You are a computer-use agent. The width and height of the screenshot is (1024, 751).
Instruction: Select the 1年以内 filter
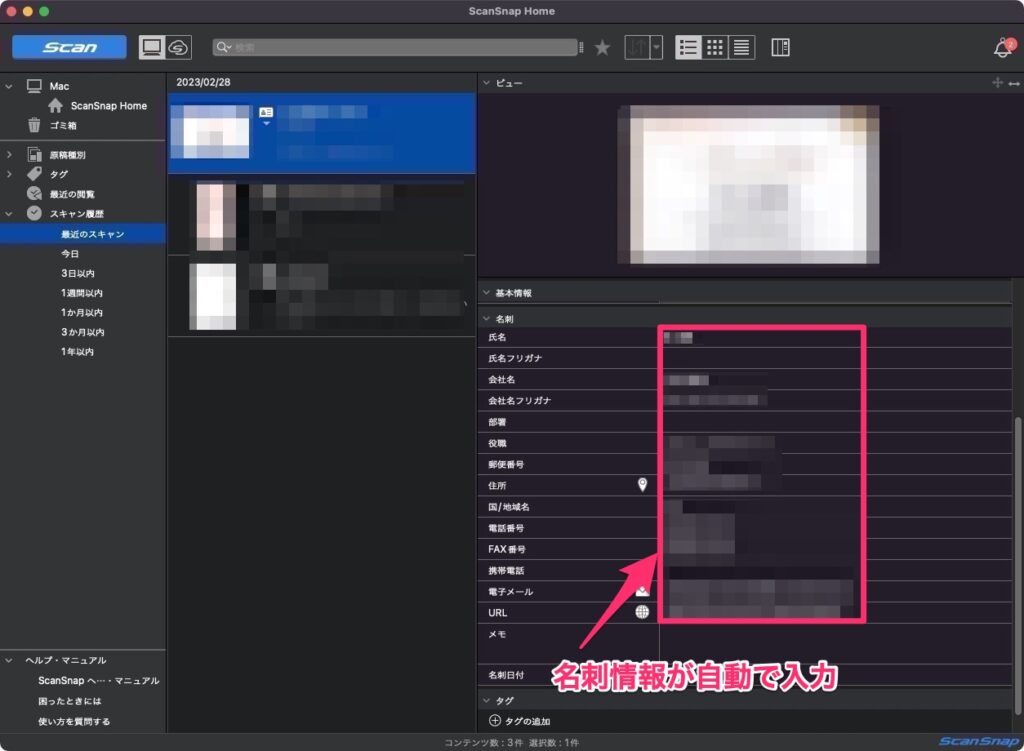coord(77,351)
